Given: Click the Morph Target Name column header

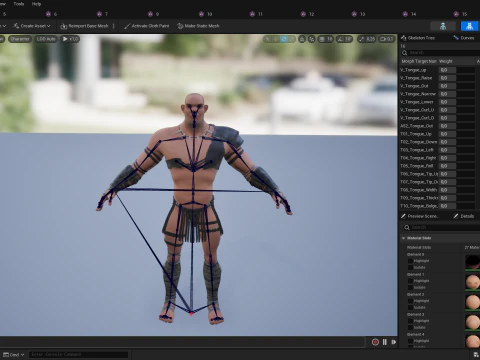Looking at the screenshot, I should pyautogui.click(x=419, y=61).
